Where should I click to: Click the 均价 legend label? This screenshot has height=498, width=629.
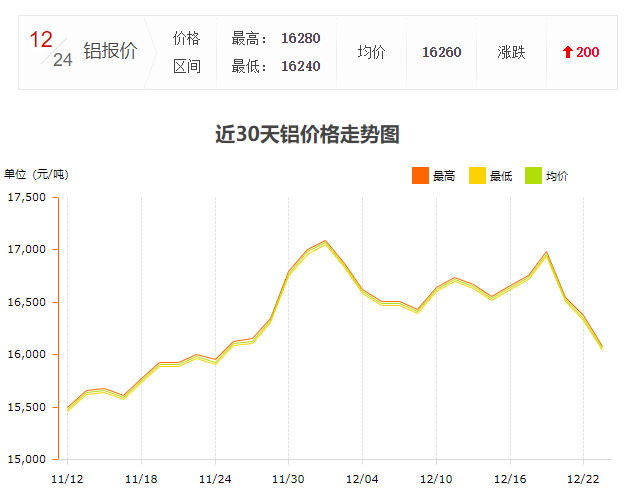tap(557, 176)
